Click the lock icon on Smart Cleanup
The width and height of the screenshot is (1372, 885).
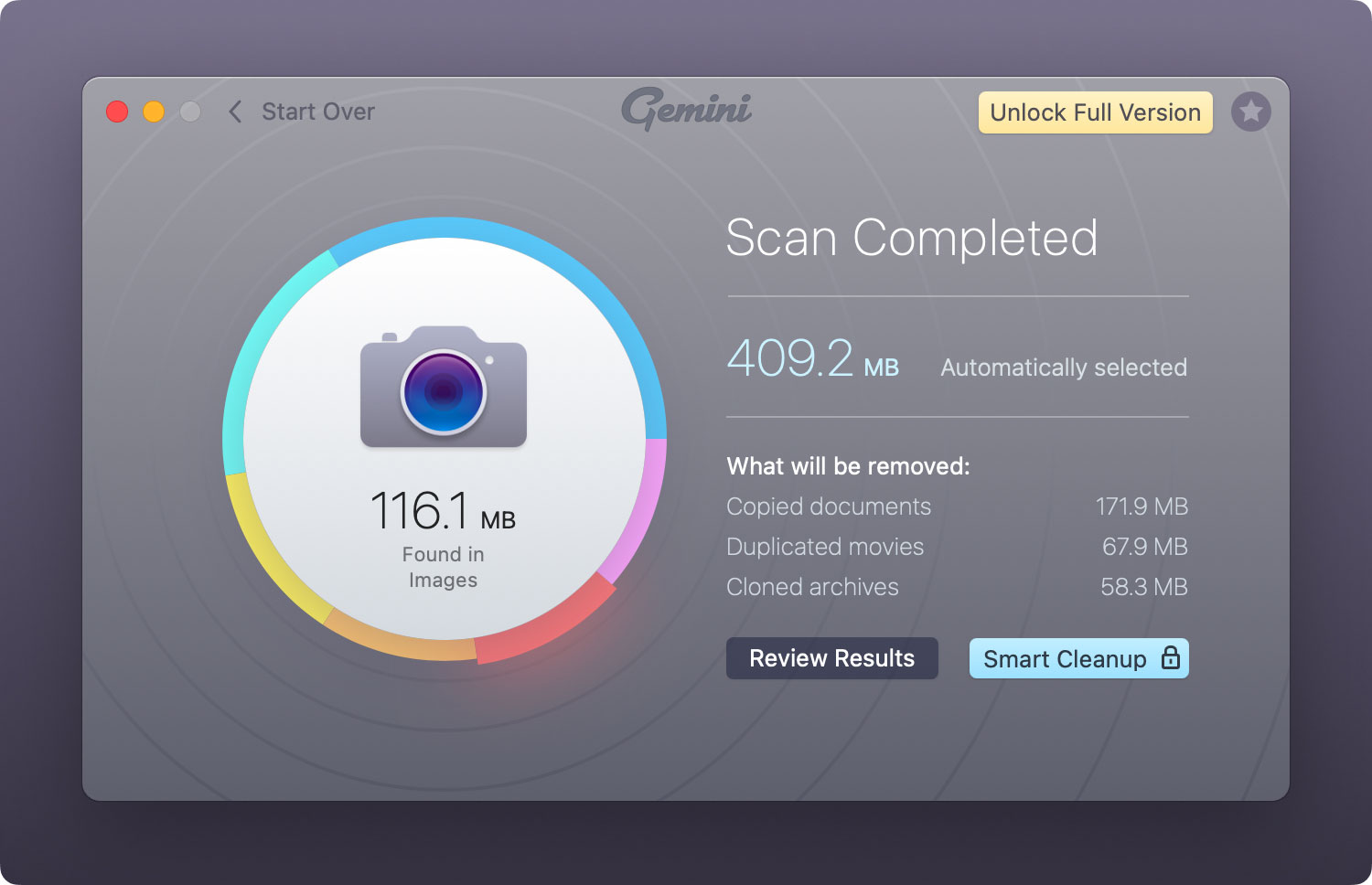(1170, 658)
